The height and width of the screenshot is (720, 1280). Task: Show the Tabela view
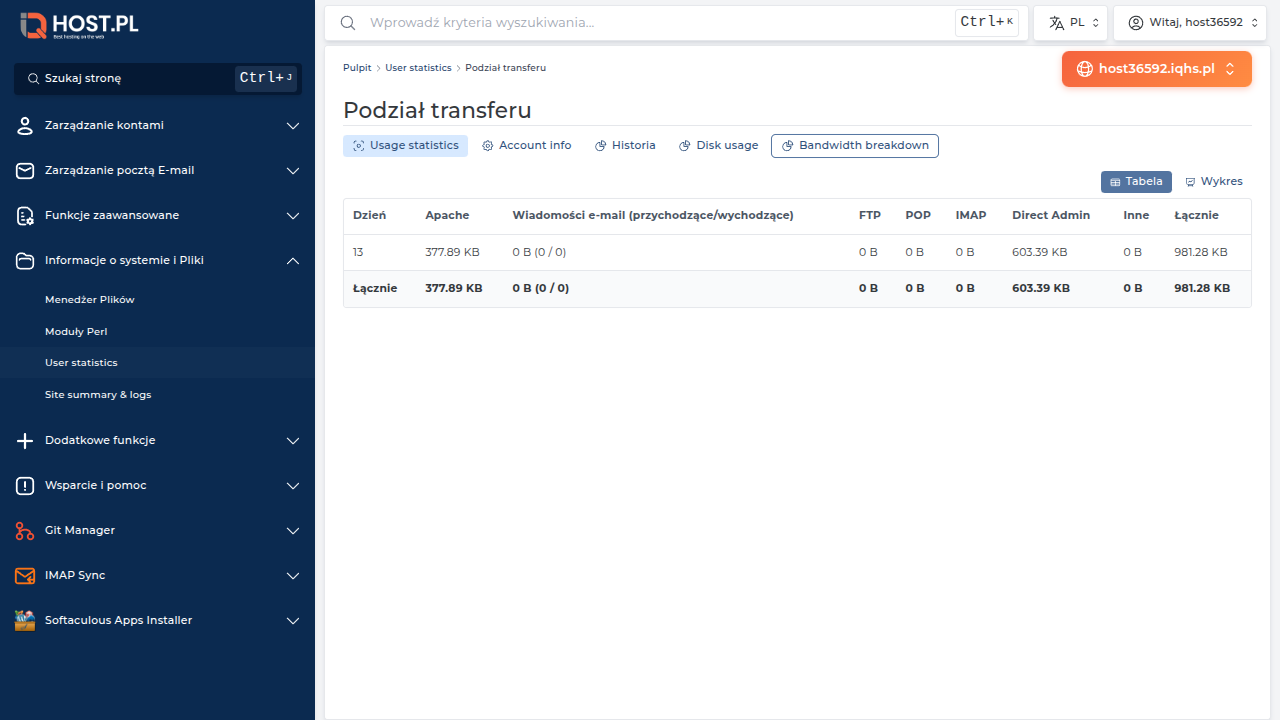pos(1136,182)
